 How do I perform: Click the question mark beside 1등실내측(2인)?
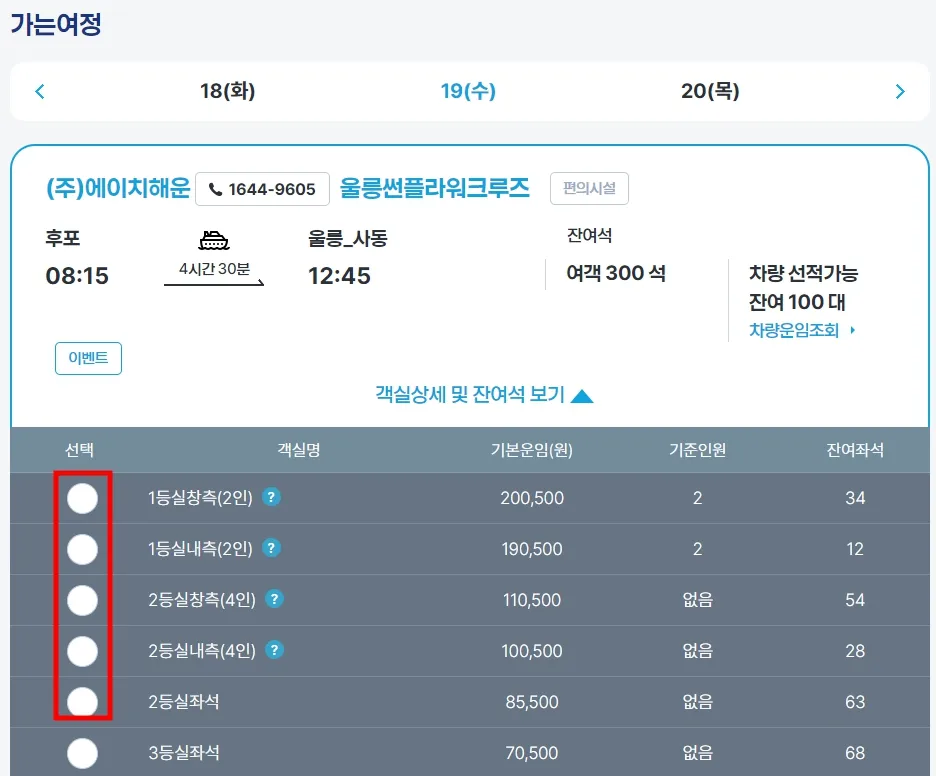(x=270, y=548)
